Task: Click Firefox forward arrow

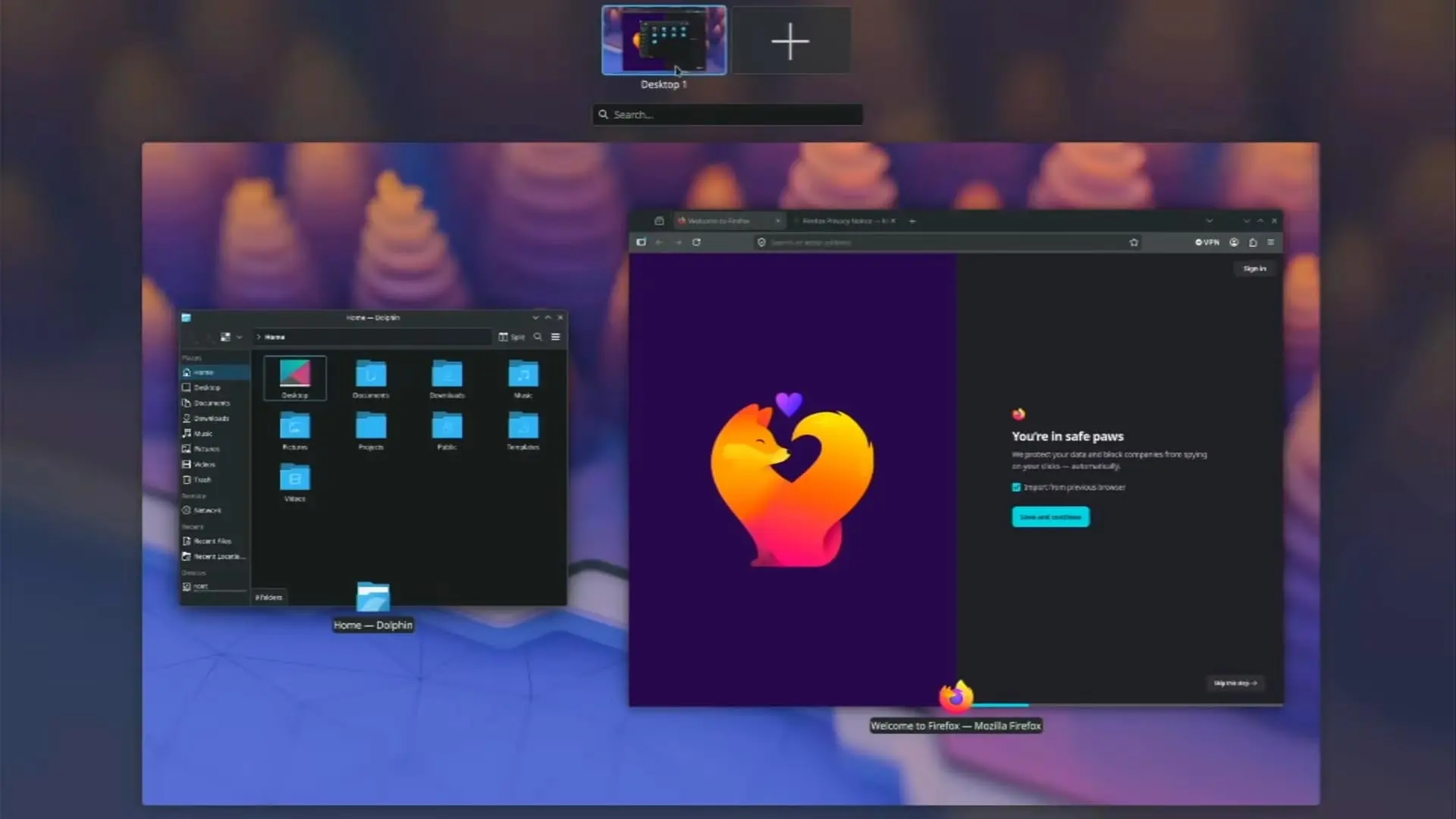Action: coord(677,242)
